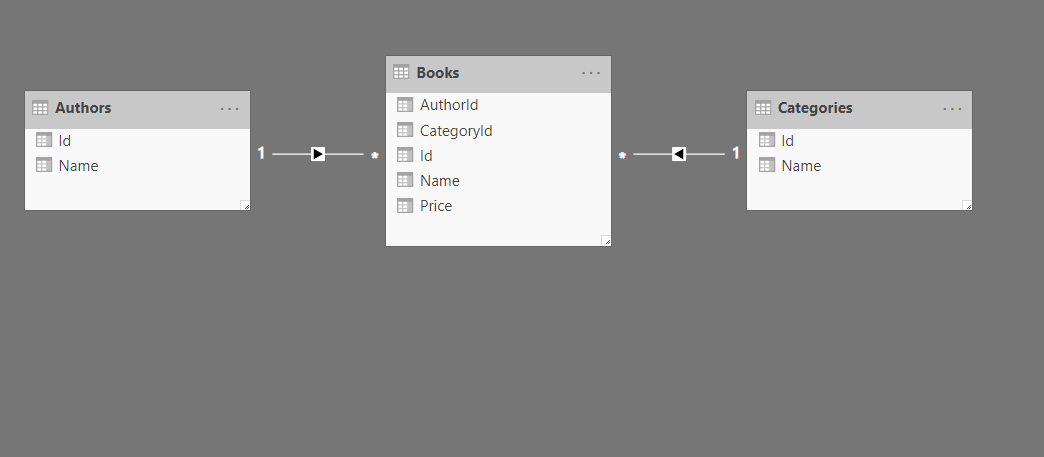Click the column icon beside Price
Image resolution: width=1044 pixels, height=457 pixels.
coord(405,206)
